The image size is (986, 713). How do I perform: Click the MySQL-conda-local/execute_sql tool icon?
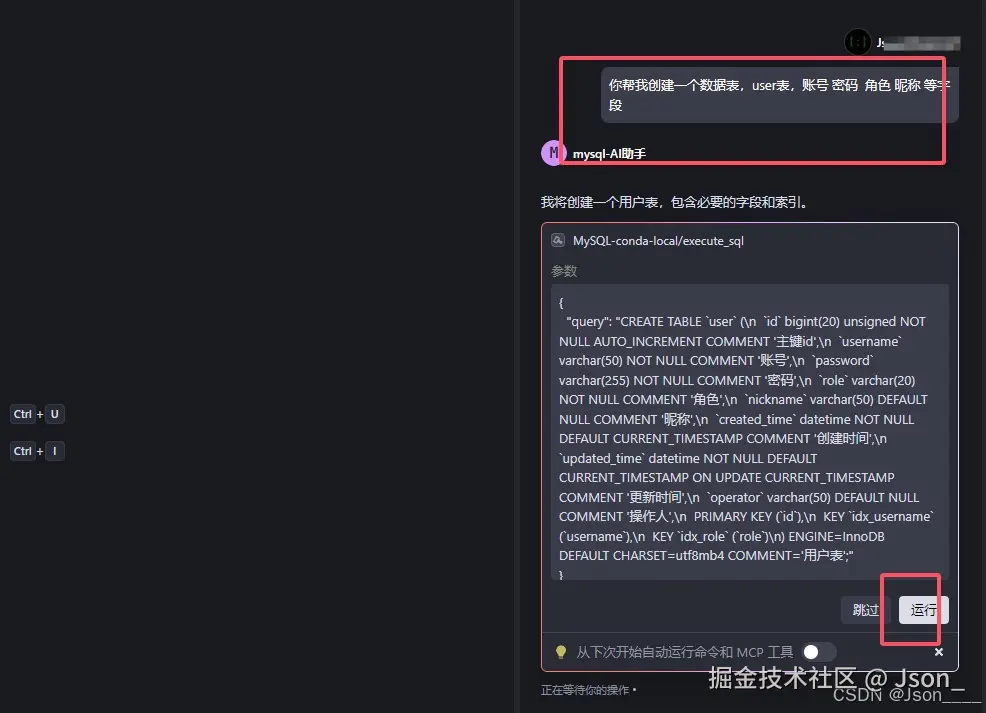coord(557,240)
